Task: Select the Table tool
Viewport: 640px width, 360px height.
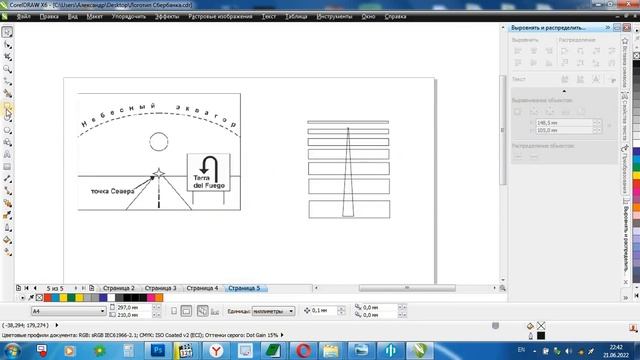Action: [x=7, y=167]
